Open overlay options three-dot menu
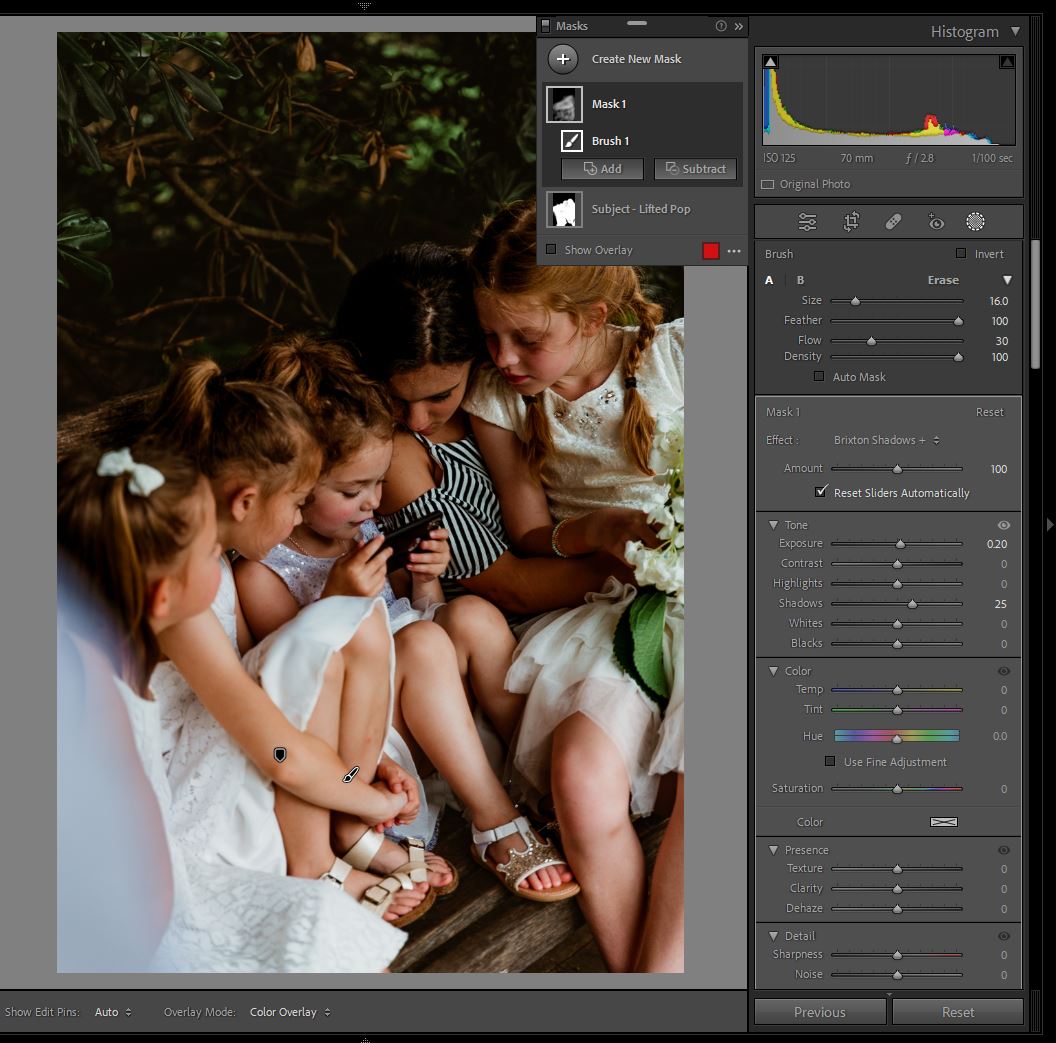The height and width of the screenshot is (1043, 1056). [734, 251]
